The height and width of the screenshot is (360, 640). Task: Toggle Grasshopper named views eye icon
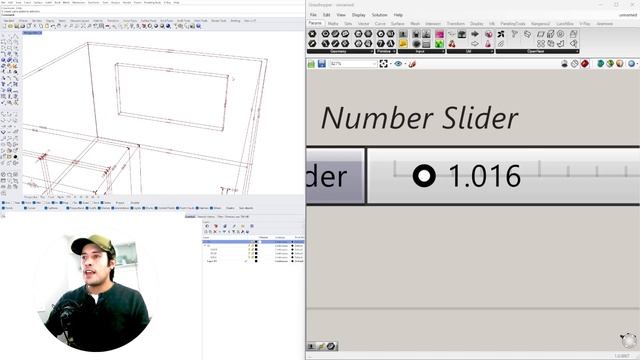[398, 64]
